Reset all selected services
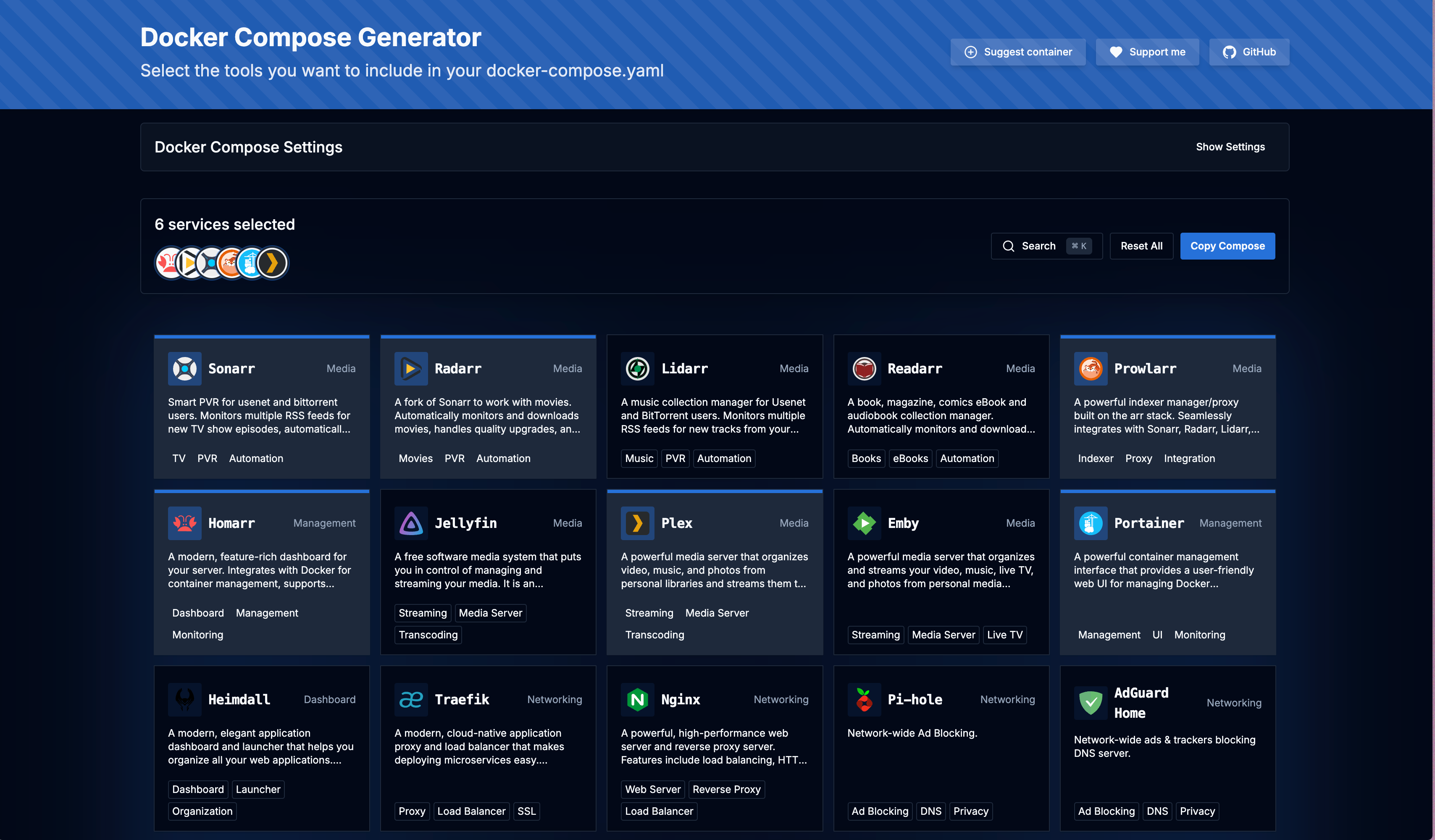 pos(1141,245)
